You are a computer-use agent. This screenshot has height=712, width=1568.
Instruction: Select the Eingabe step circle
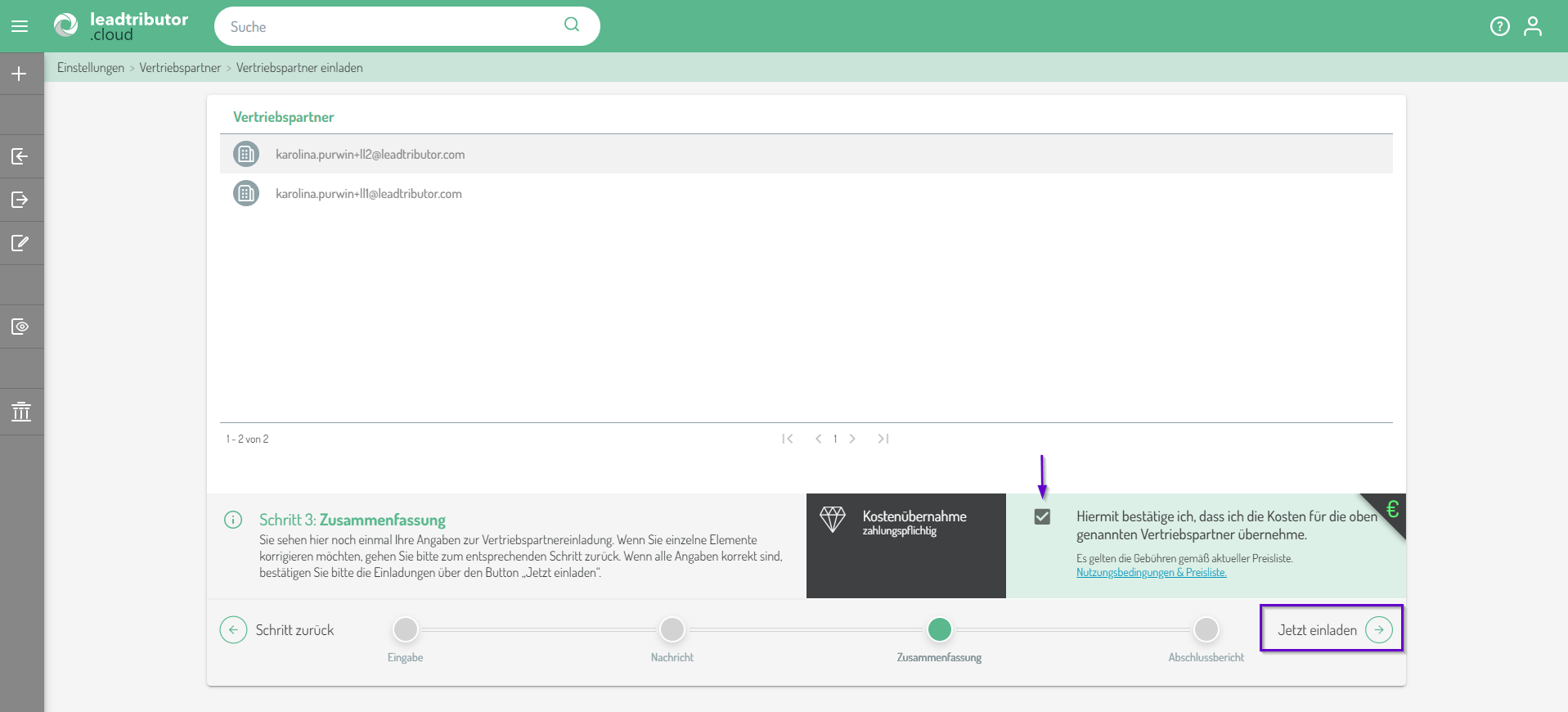(406, 629)
